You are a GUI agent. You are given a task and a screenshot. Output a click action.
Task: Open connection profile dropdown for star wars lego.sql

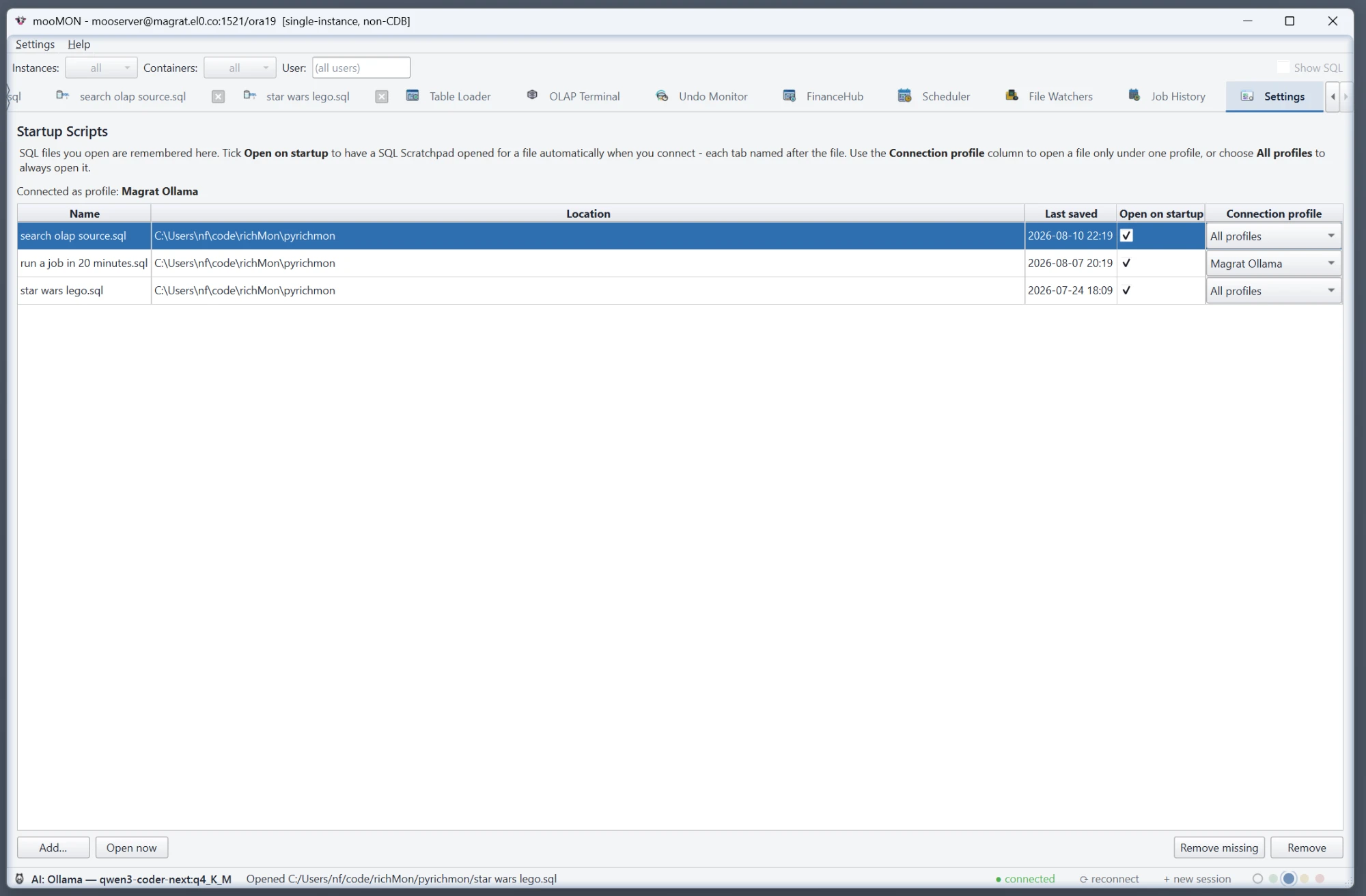pos(1273,291)
